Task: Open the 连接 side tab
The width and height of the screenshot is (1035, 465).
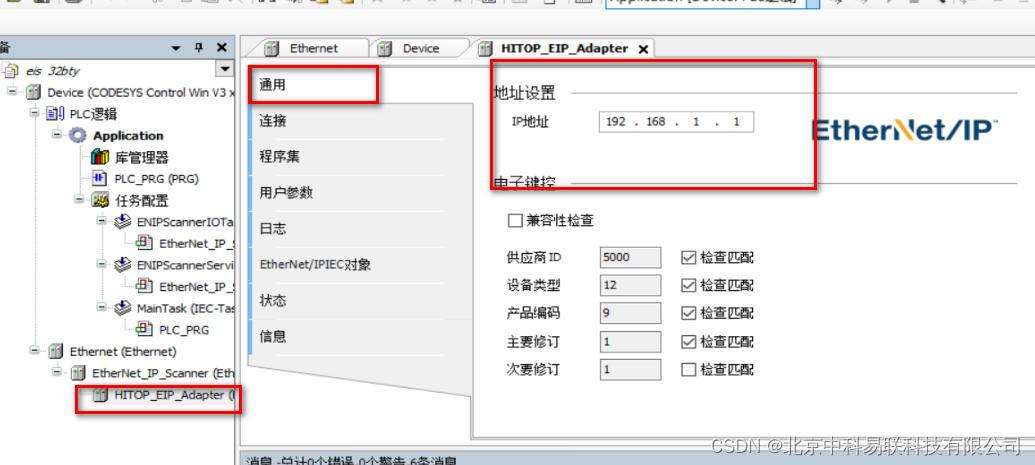Action: click(360, 121)
